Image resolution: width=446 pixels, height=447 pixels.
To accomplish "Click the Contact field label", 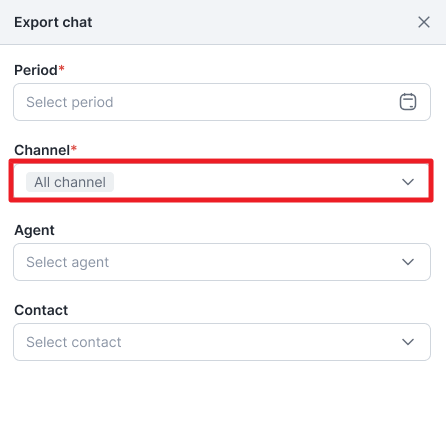I will pos(41,310).
